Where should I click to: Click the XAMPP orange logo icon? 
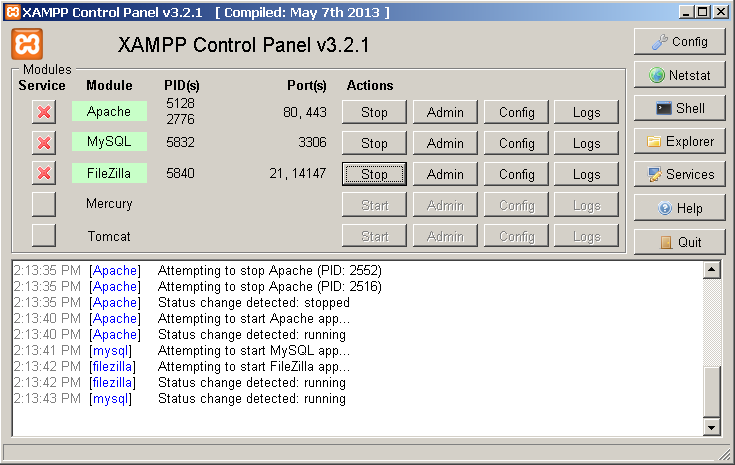[x=27, y=44]
